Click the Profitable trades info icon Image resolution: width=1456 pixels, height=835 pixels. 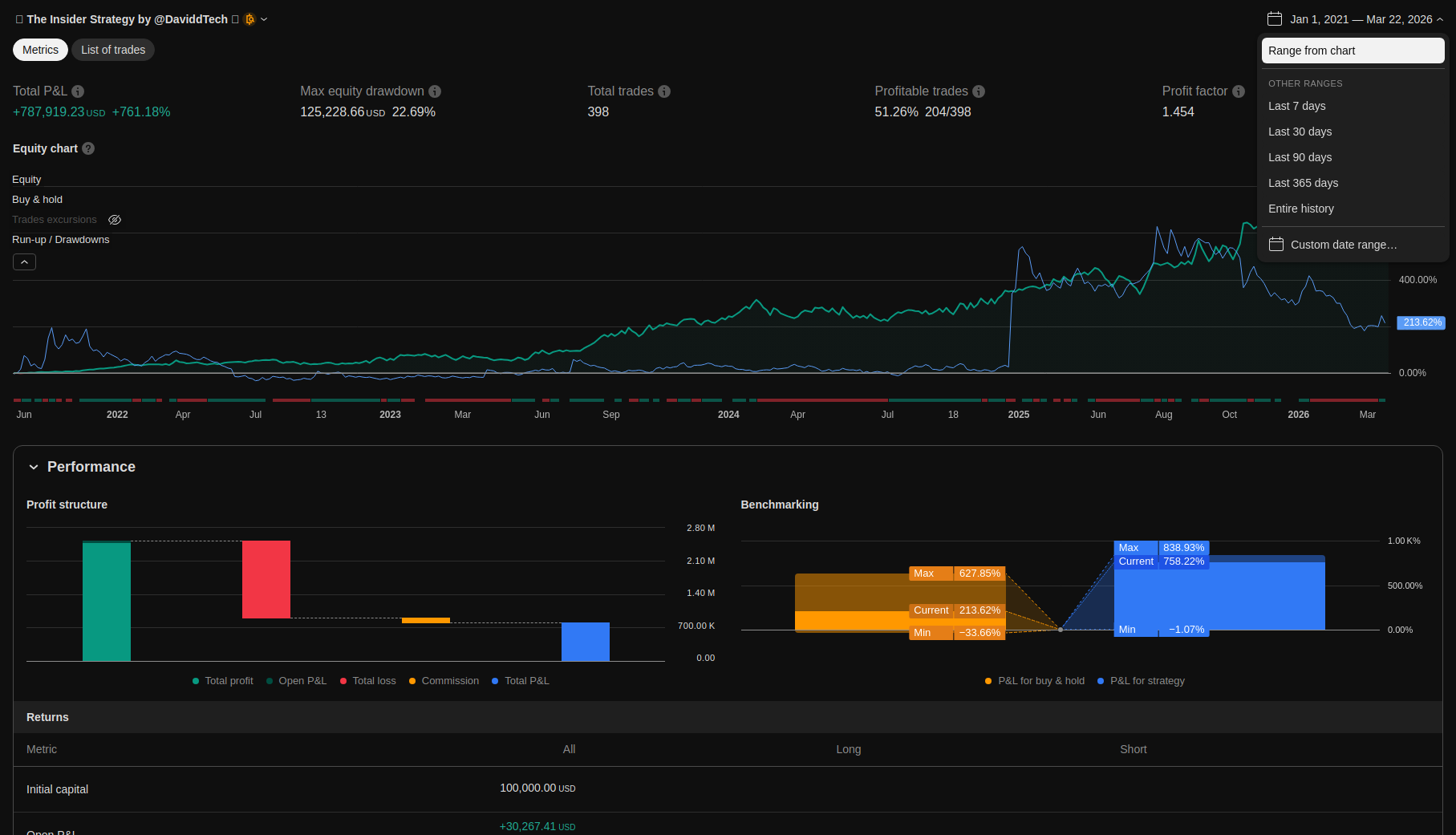[979, 91]
